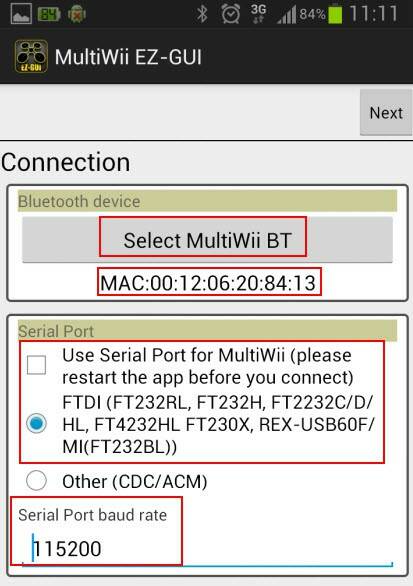Tap the MultiWii EZ-GUI app icon
The height and width of the screenshot is (586, 413).
31,56
